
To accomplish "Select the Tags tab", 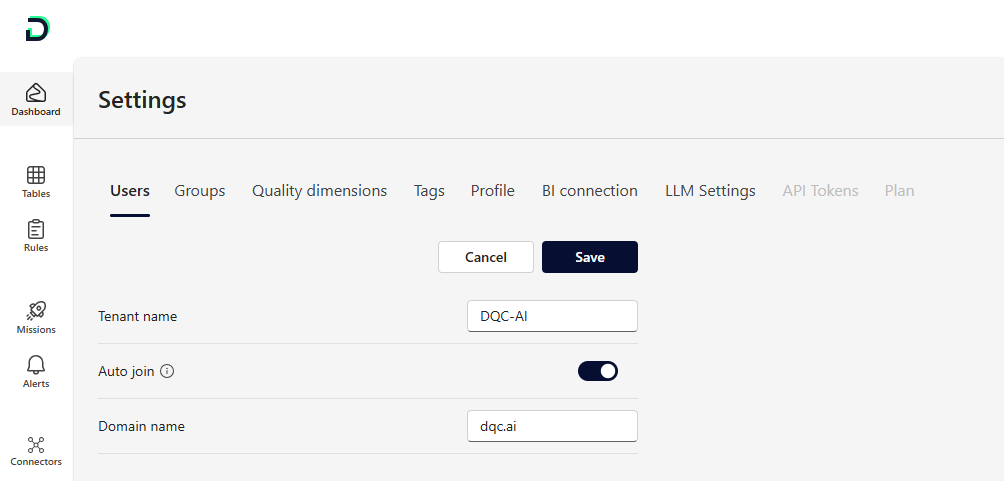I will point(429,191).
